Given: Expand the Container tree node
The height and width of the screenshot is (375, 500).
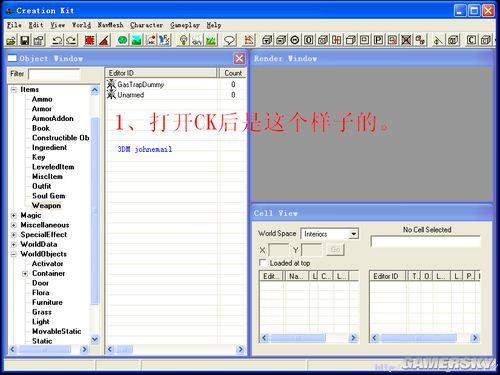Looking at the screenshot, I should pos(25,273).
